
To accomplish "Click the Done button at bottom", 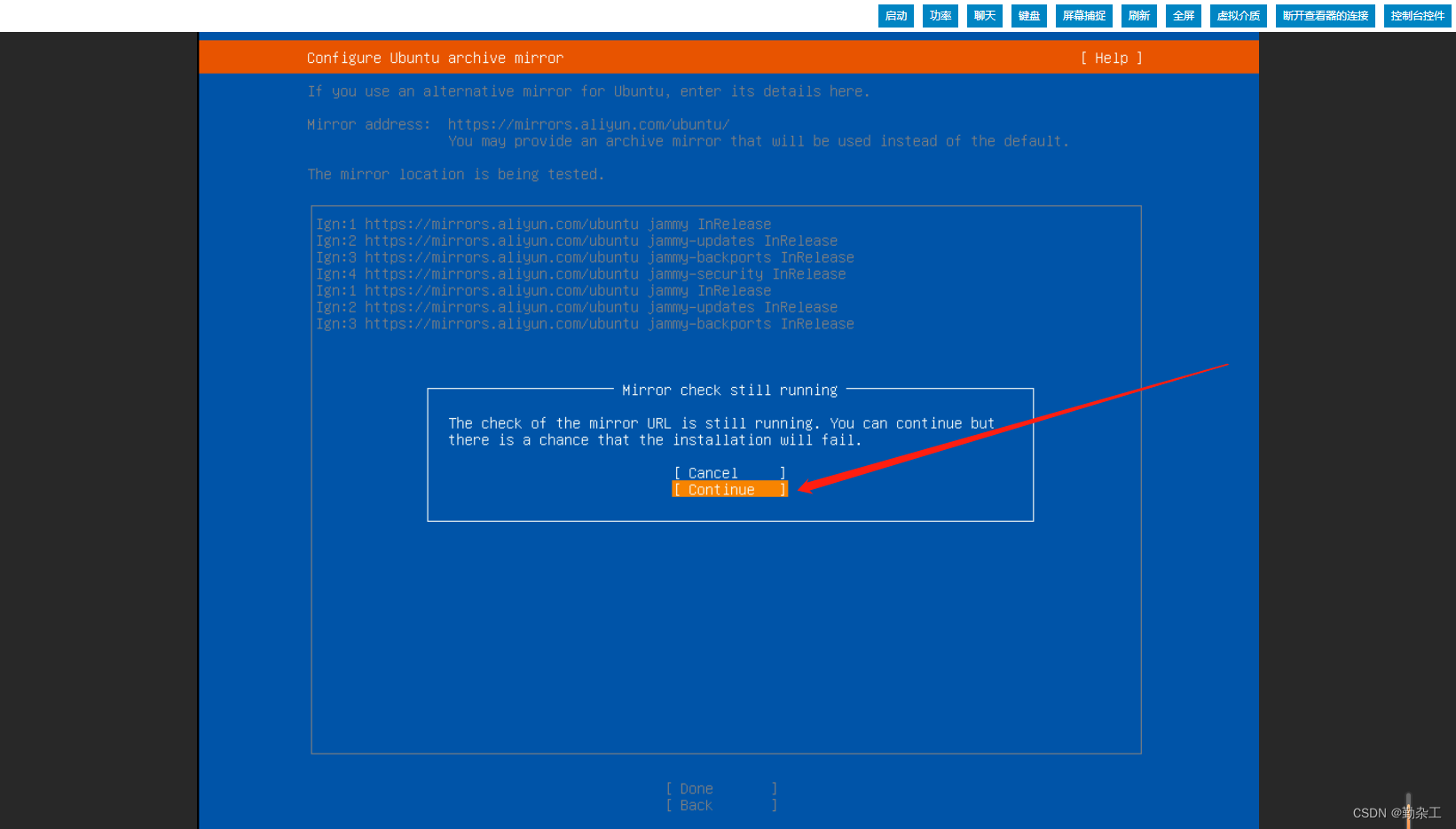I will [x=721, y=789].
